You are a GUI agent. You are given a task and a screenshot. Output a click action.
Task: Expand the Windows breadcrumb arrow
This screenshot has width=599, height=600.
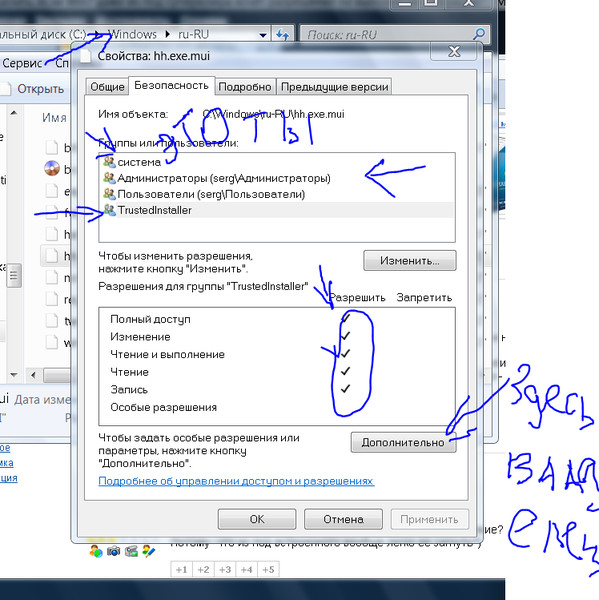click(x=167, y=34)
